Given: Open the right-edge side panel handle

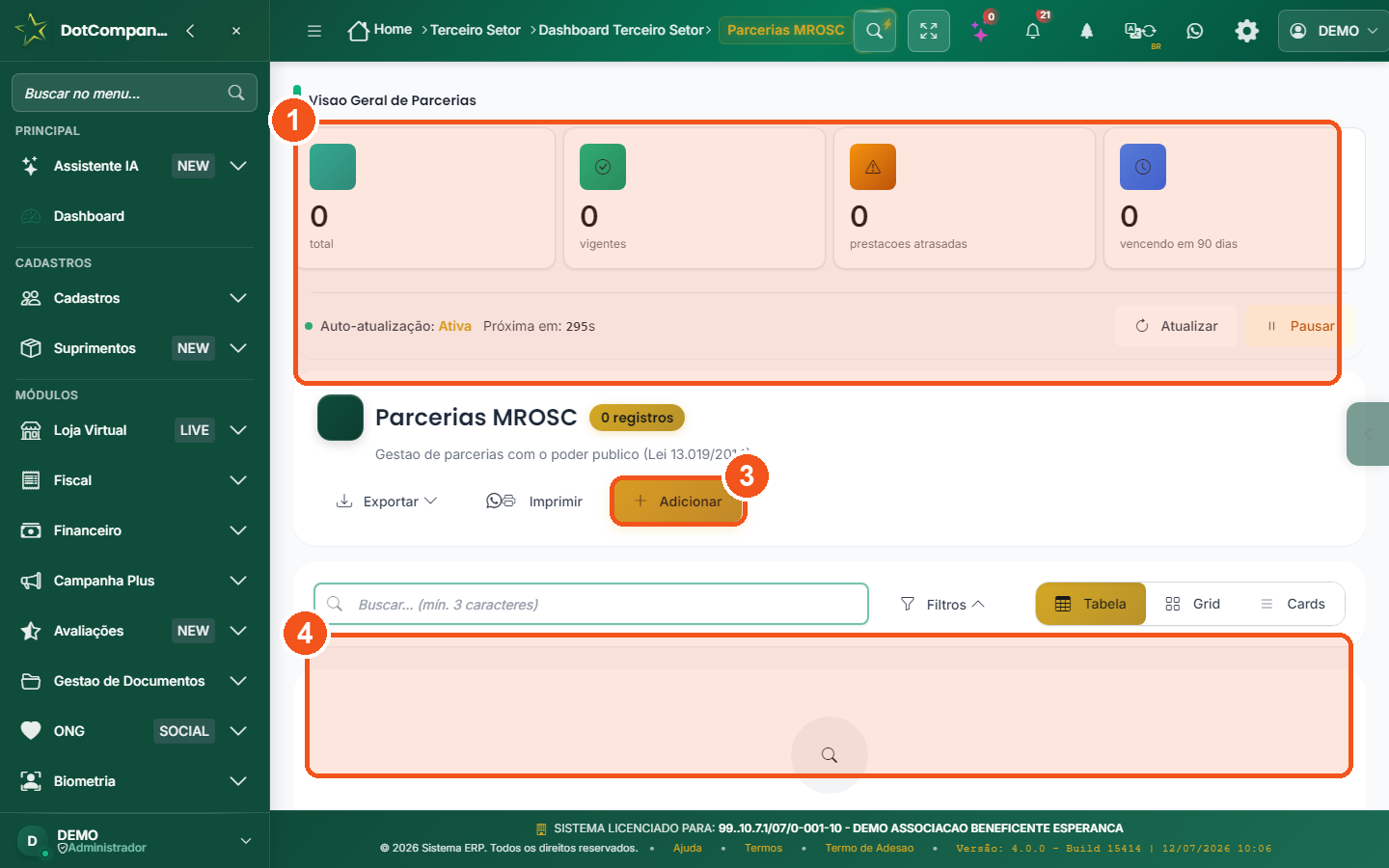Looking at the screenshot, I should [1368, 434].
